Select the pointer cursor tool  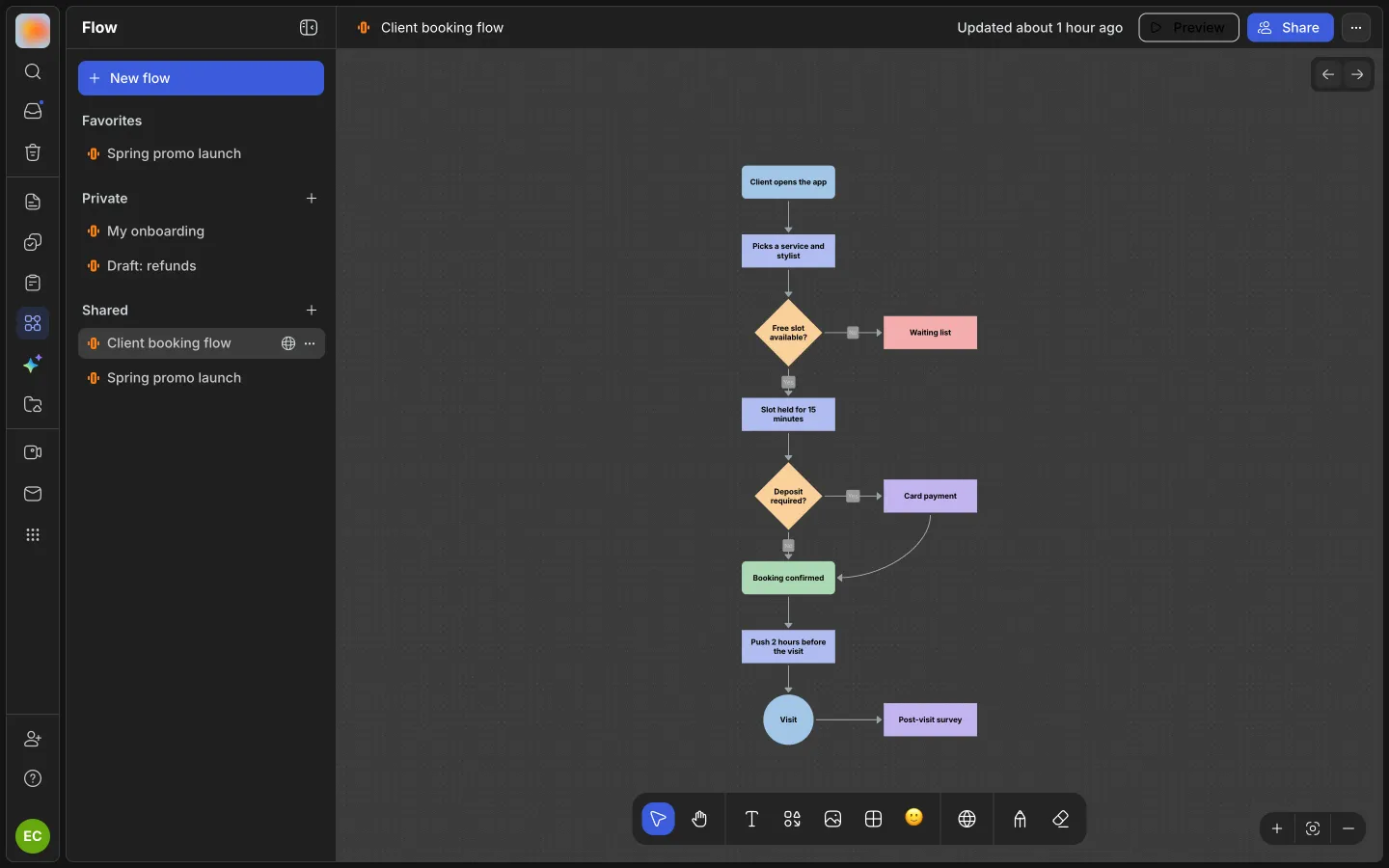[658, 819]
